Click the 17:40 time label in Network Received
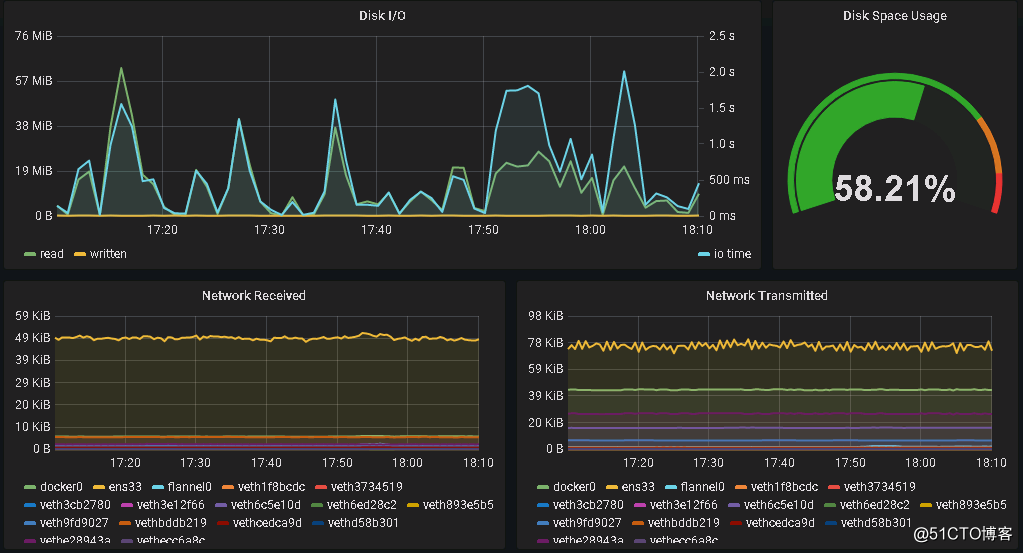Screen dimensions: 1023x553 [x=266, y=462]
